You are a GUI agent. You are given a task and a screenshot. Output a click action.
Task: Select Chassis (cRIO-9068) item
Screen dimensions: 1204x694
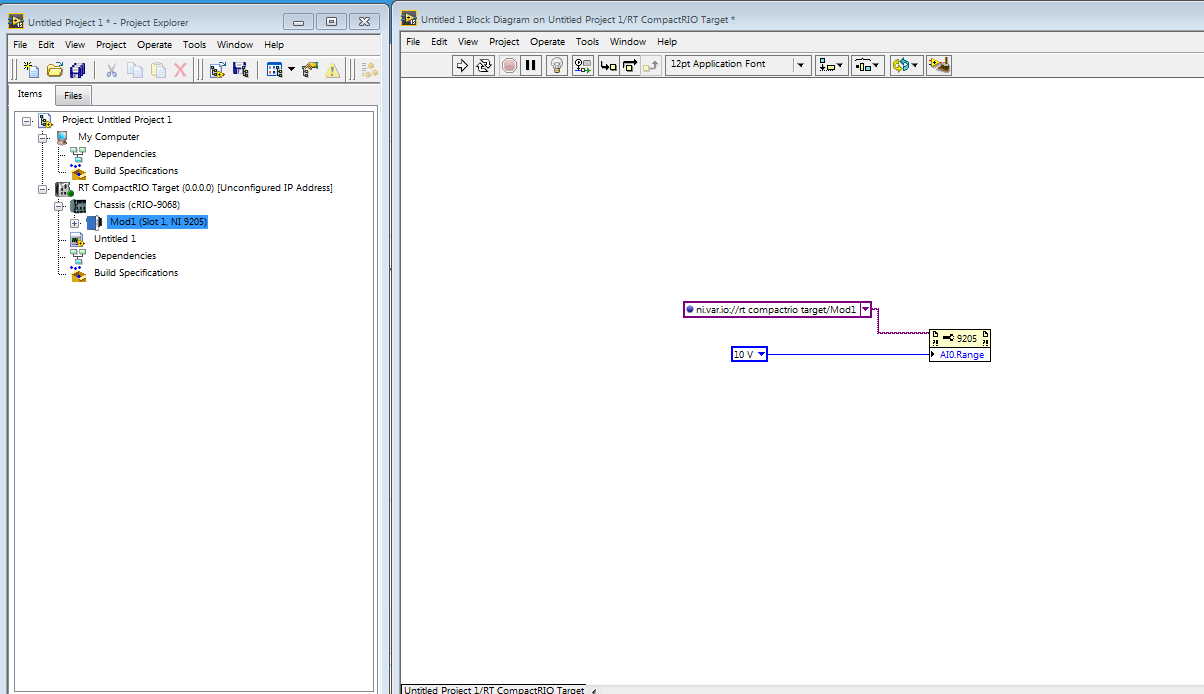point(137,205)
